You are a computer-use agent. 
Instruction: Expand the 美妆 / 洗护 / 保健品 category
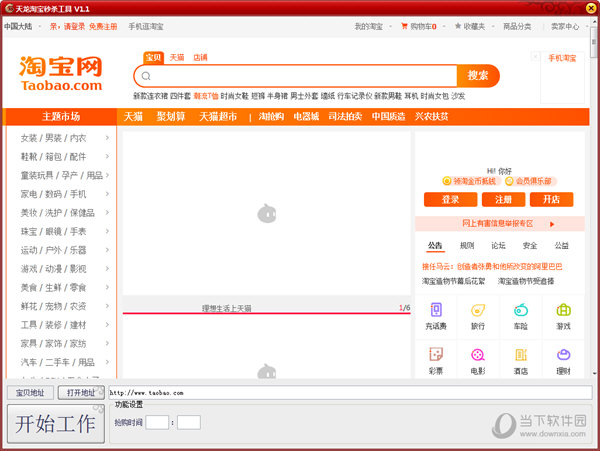107,213
